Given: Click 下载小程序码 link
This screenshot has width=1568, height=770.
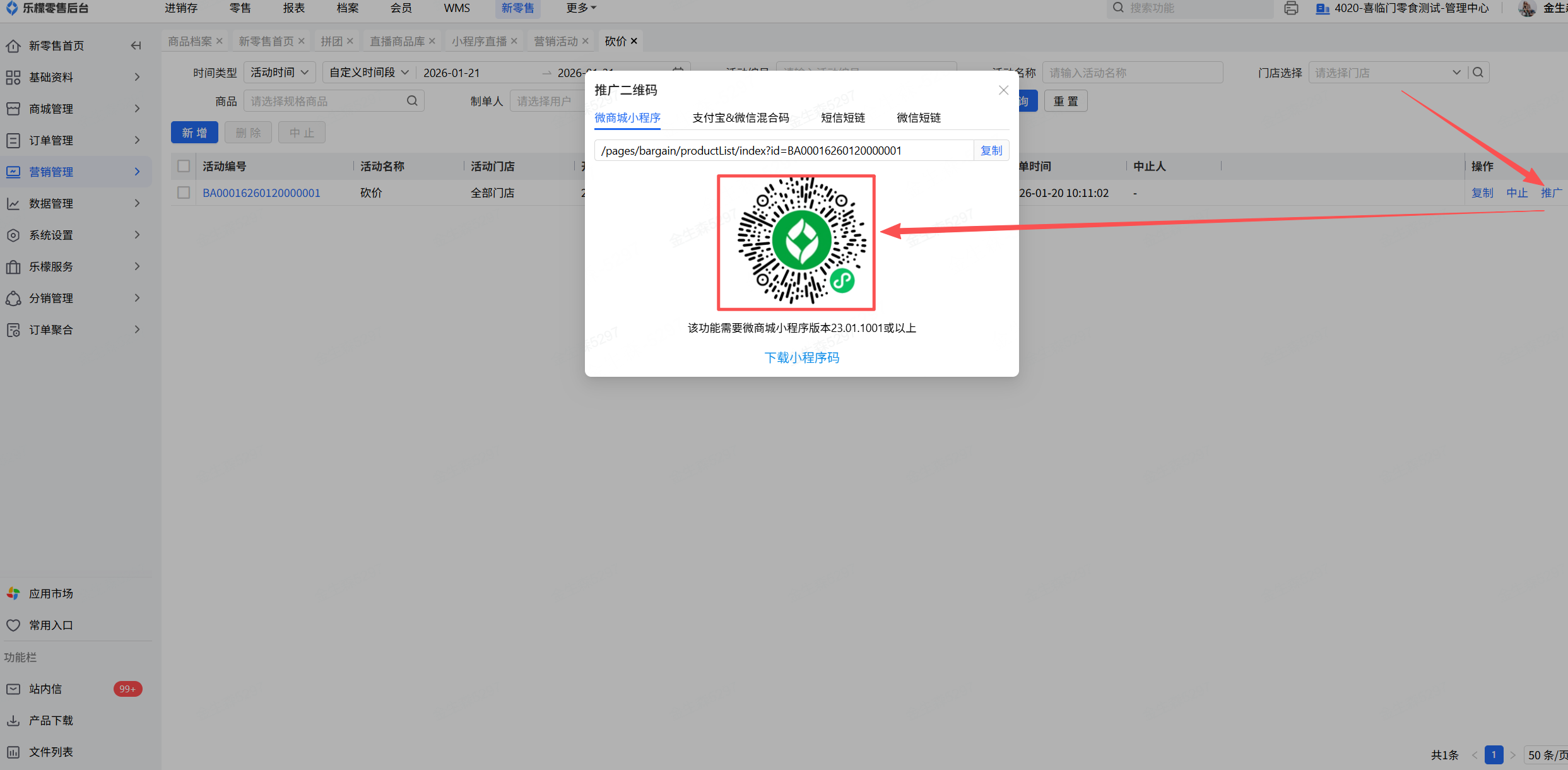Looking at the screenshot, I should pyautogui.click(x=801, y=358).
